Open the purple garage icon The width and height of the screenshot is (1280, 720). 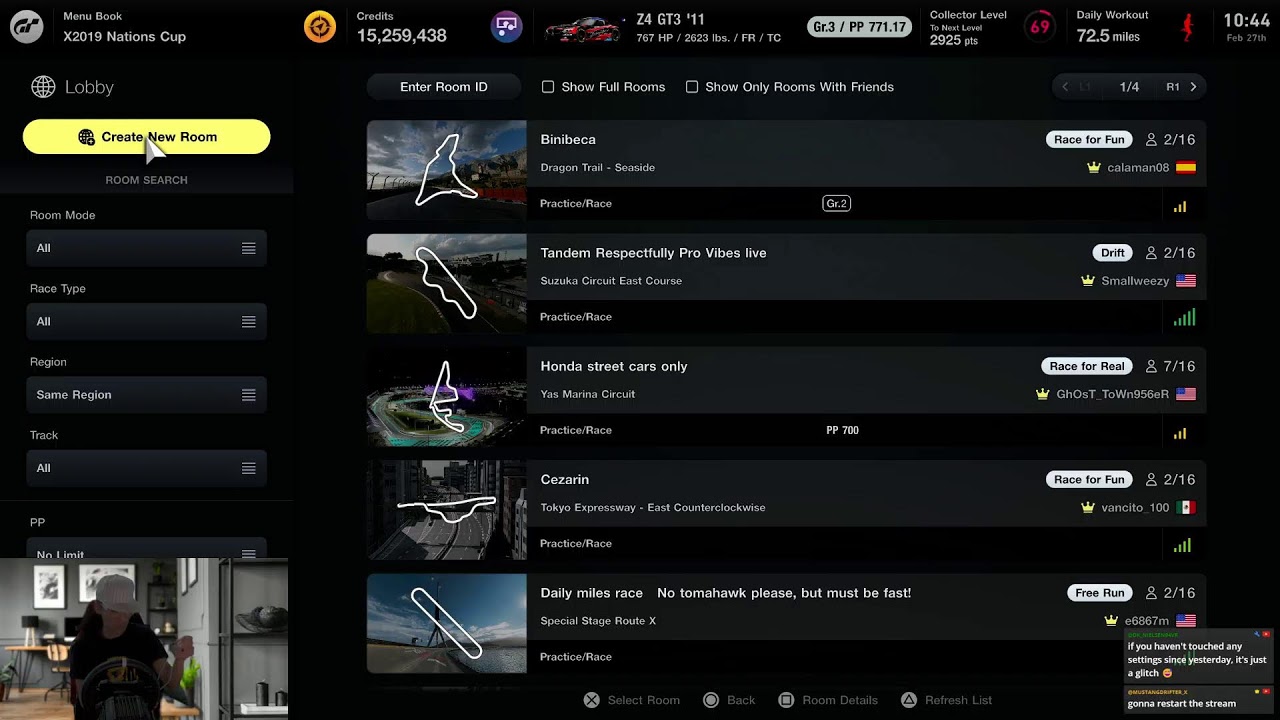(507, 26)
